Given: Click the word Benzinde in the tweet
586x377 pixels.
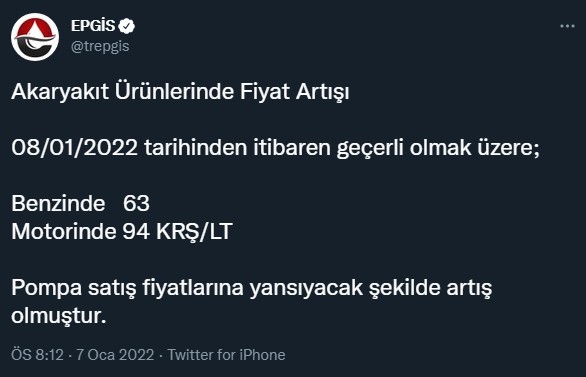Looking at the screenshot, I should click(58, 204).
